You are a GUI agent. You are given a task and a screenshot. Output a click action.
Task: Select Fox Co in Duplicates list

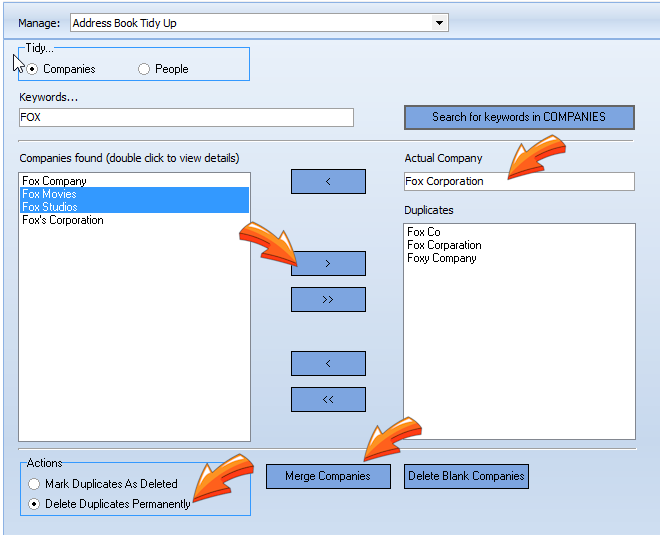click(x=424, y=232)
